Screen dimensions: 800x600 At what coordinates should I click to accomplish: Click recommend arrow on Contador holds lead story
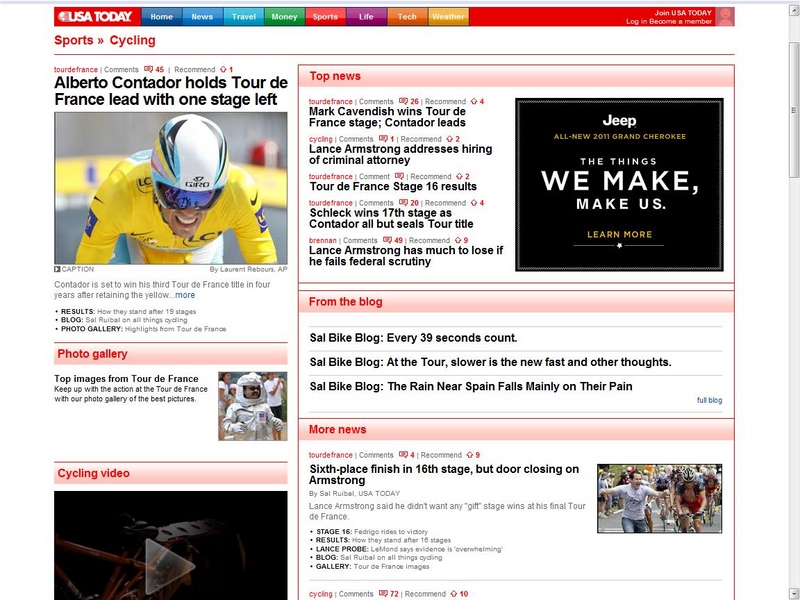pyautogui.click(x=223, y=69)
